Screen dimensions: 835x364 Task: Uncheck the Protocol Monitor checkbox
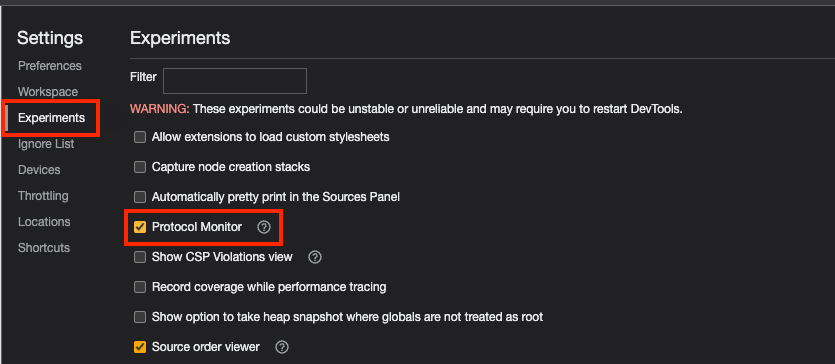[x=140, y=227]
